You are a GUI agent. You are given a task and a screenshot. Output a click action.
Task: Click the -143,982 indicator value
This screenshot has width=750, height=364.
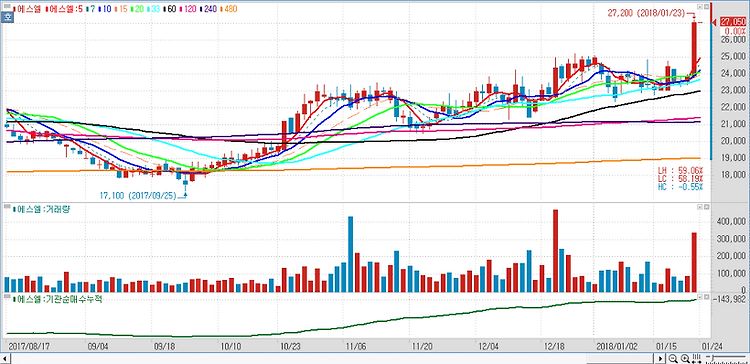(729, 298)
